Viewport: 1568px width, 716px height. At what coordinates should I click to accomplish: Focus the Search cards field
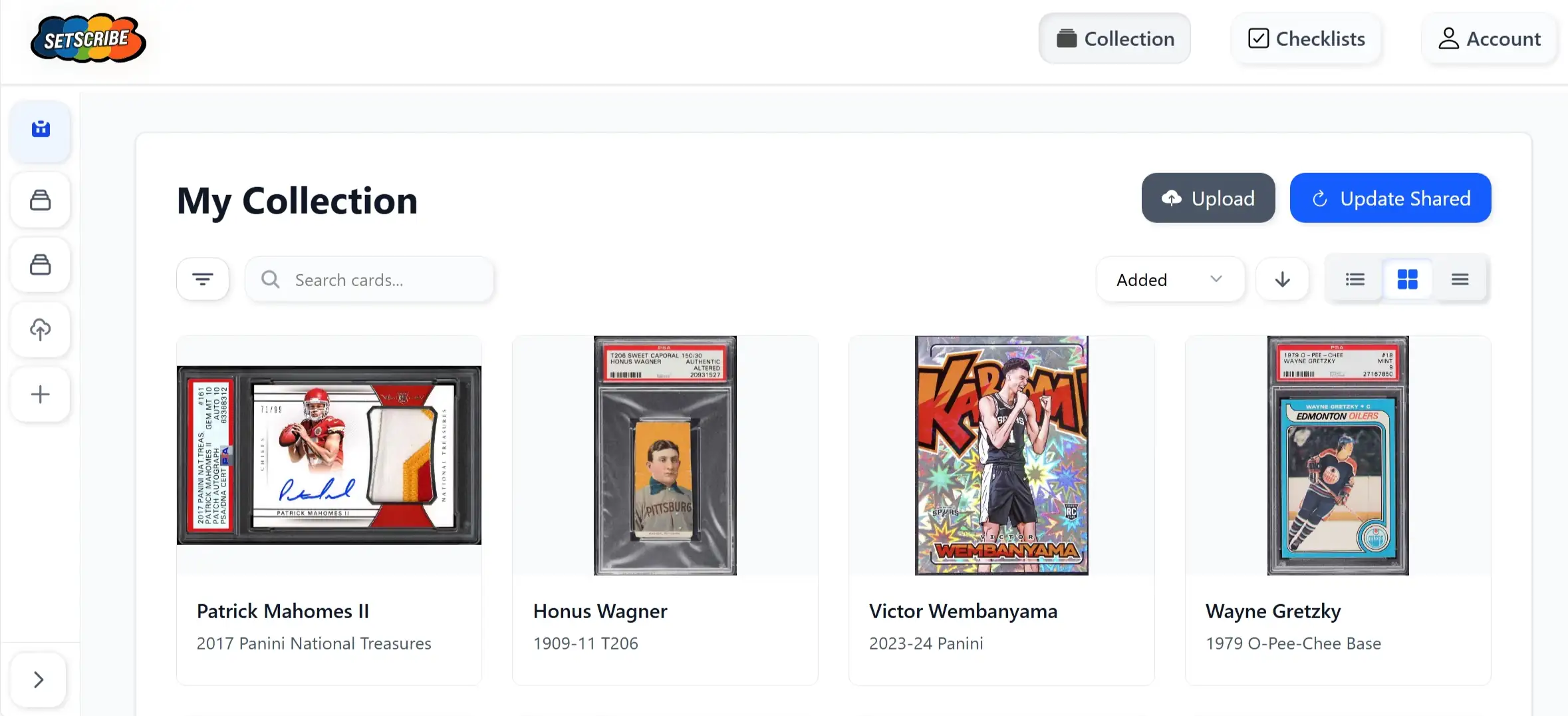coord(386,279)
